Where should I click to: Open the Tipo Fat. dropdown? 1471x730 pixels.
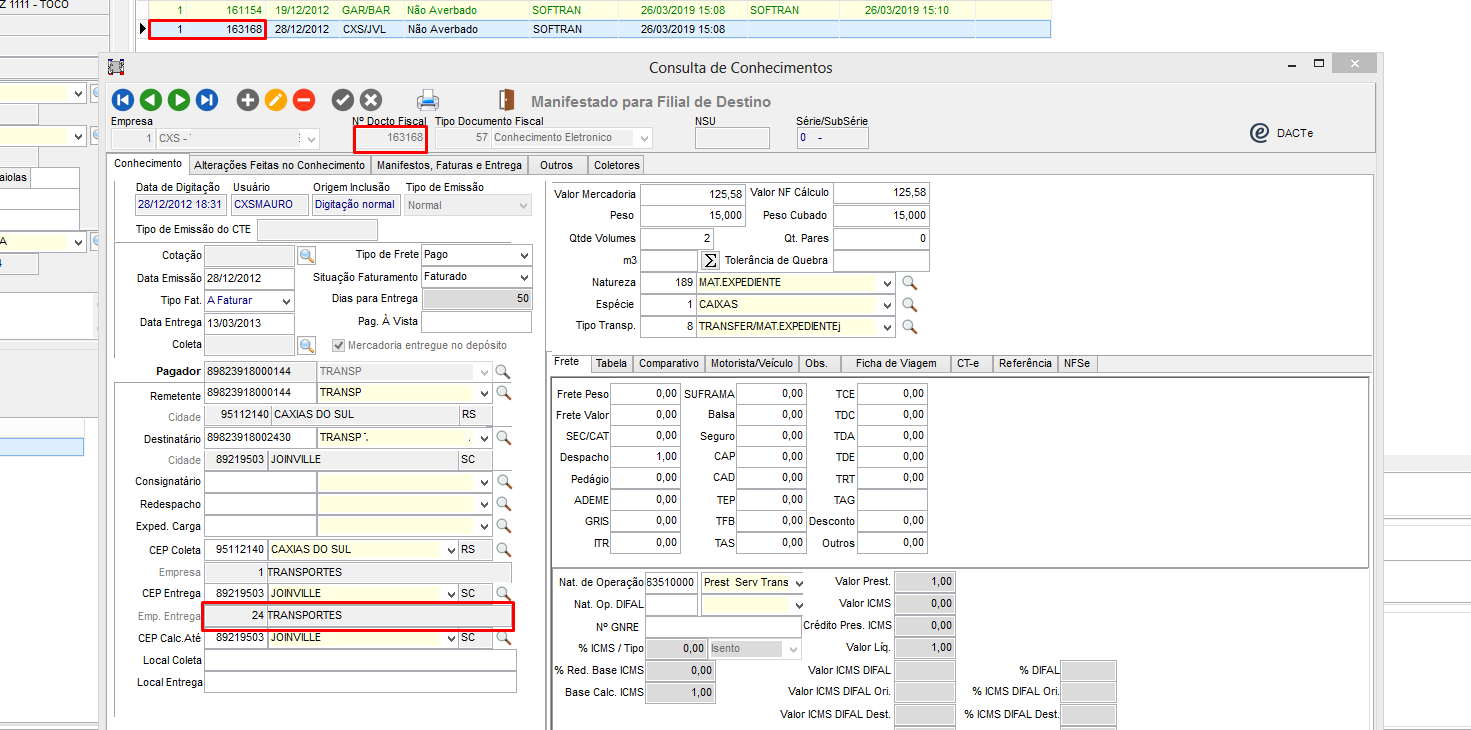coord(287,301)
